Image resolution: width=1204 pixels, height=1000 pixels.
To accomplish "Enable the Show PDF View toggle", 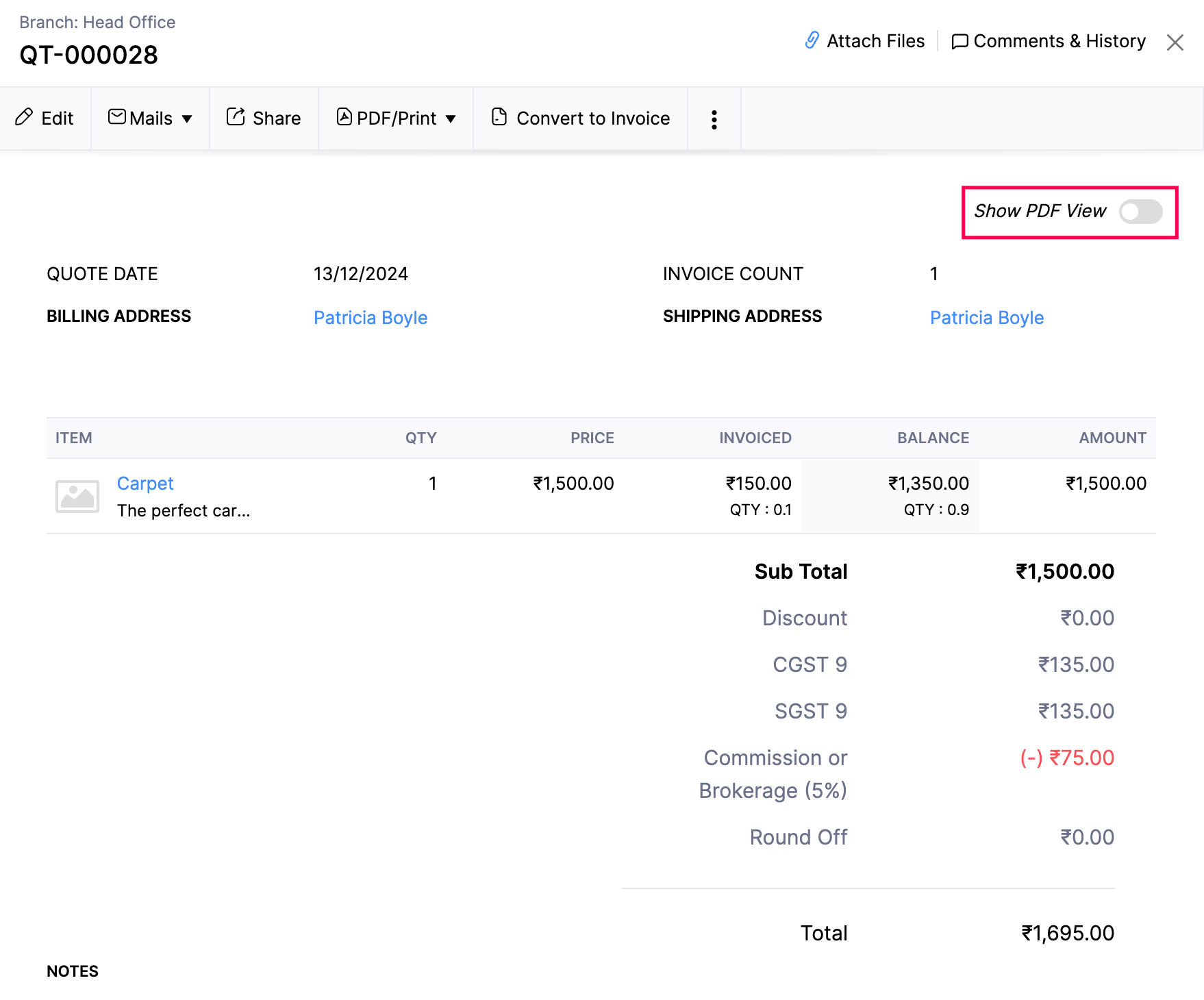I will 1140,212.
